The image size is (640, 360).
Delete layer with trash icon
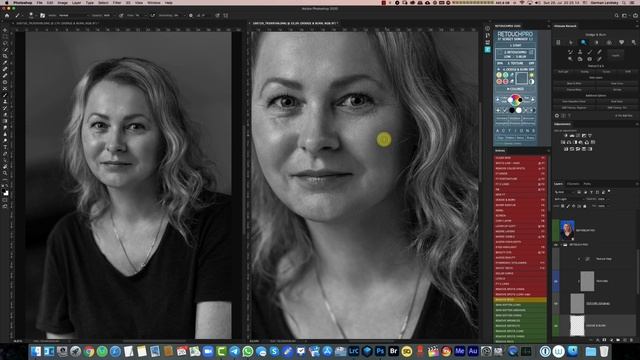point(631,340)
